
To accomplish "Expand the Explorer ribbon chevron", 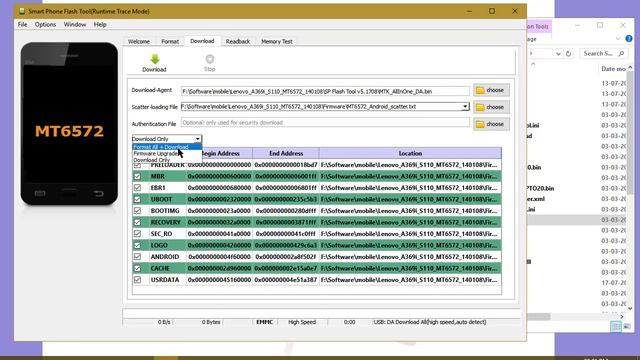I will (618, 39).
